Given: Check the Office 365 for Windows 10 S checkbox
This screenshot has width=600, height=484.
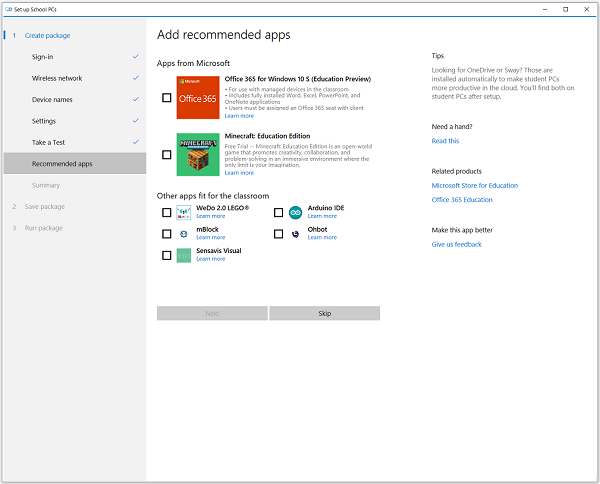Looking at the screenshot, I should pyautogui.click(x=166, y=98).
